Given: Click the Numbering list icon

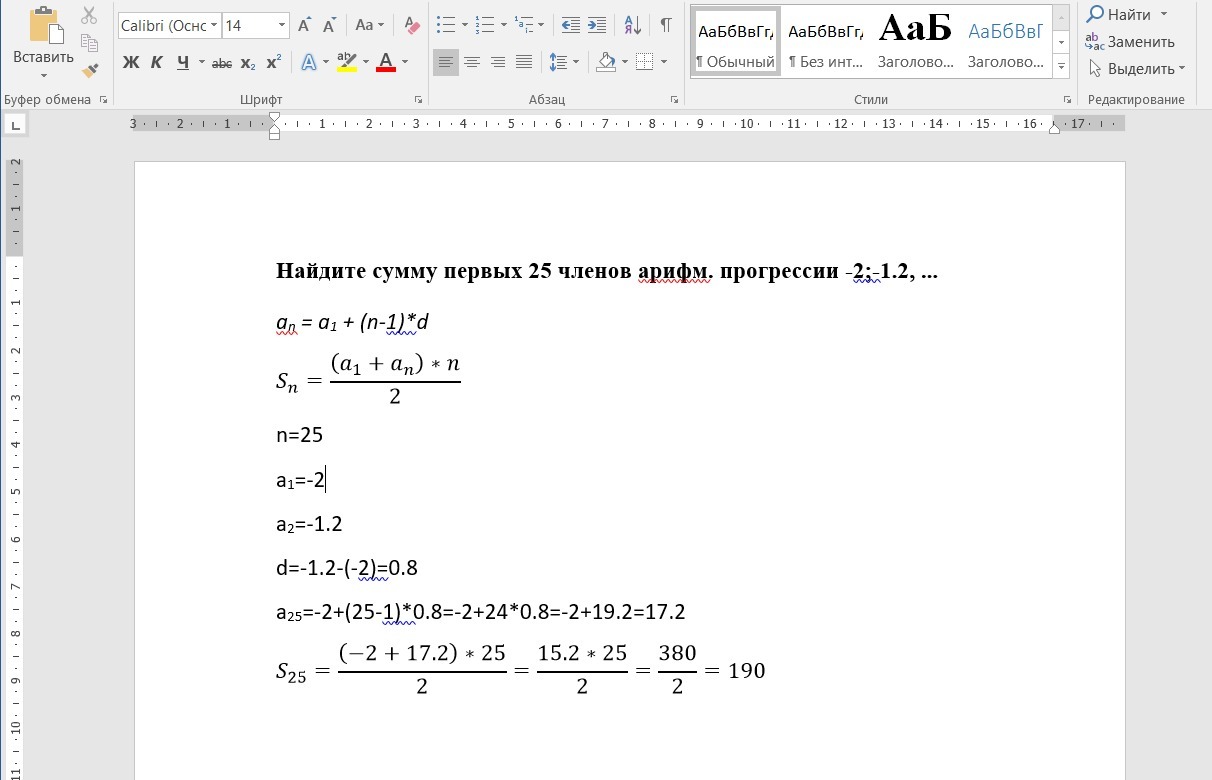Looking at the screenshot, I should coord(485,26).
